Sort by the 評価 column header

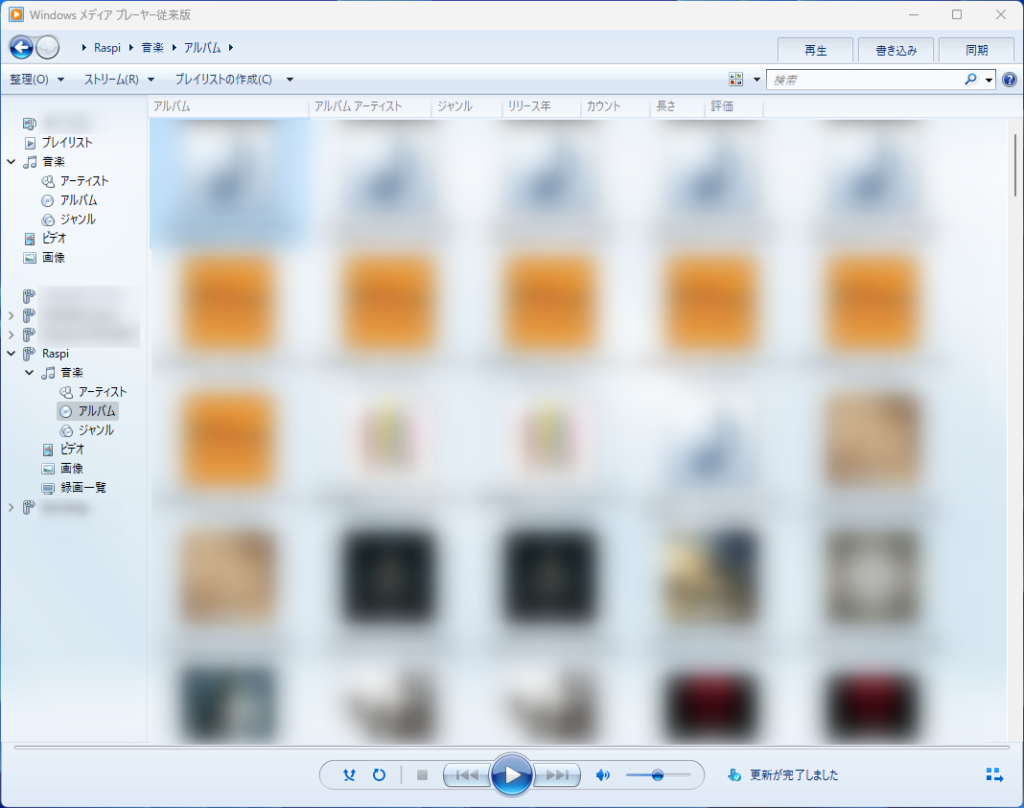(x=733, y=106)
